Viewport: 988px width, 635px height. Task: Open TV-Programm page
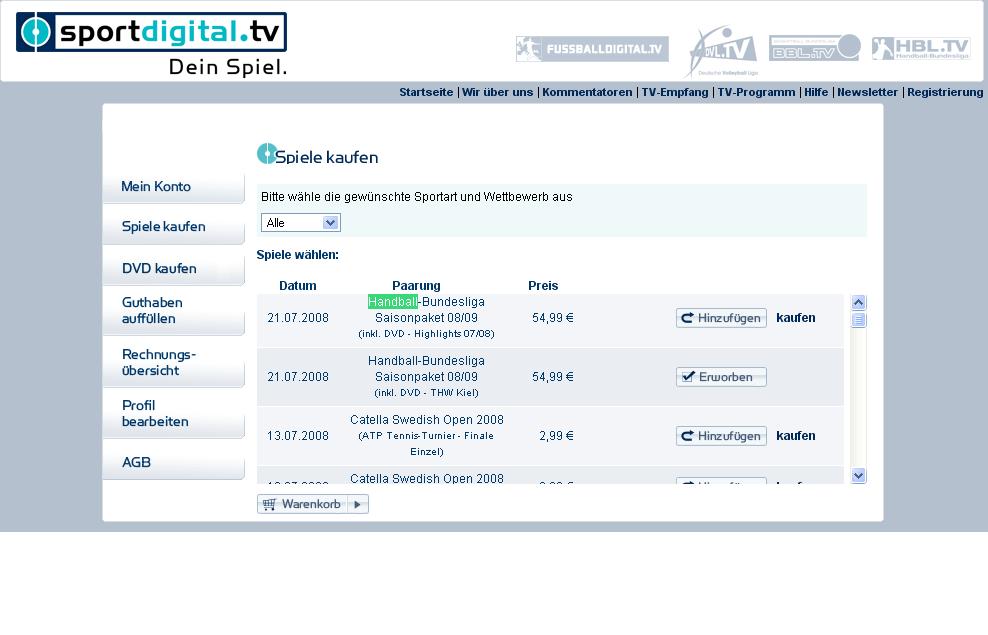tap(756, 92)
